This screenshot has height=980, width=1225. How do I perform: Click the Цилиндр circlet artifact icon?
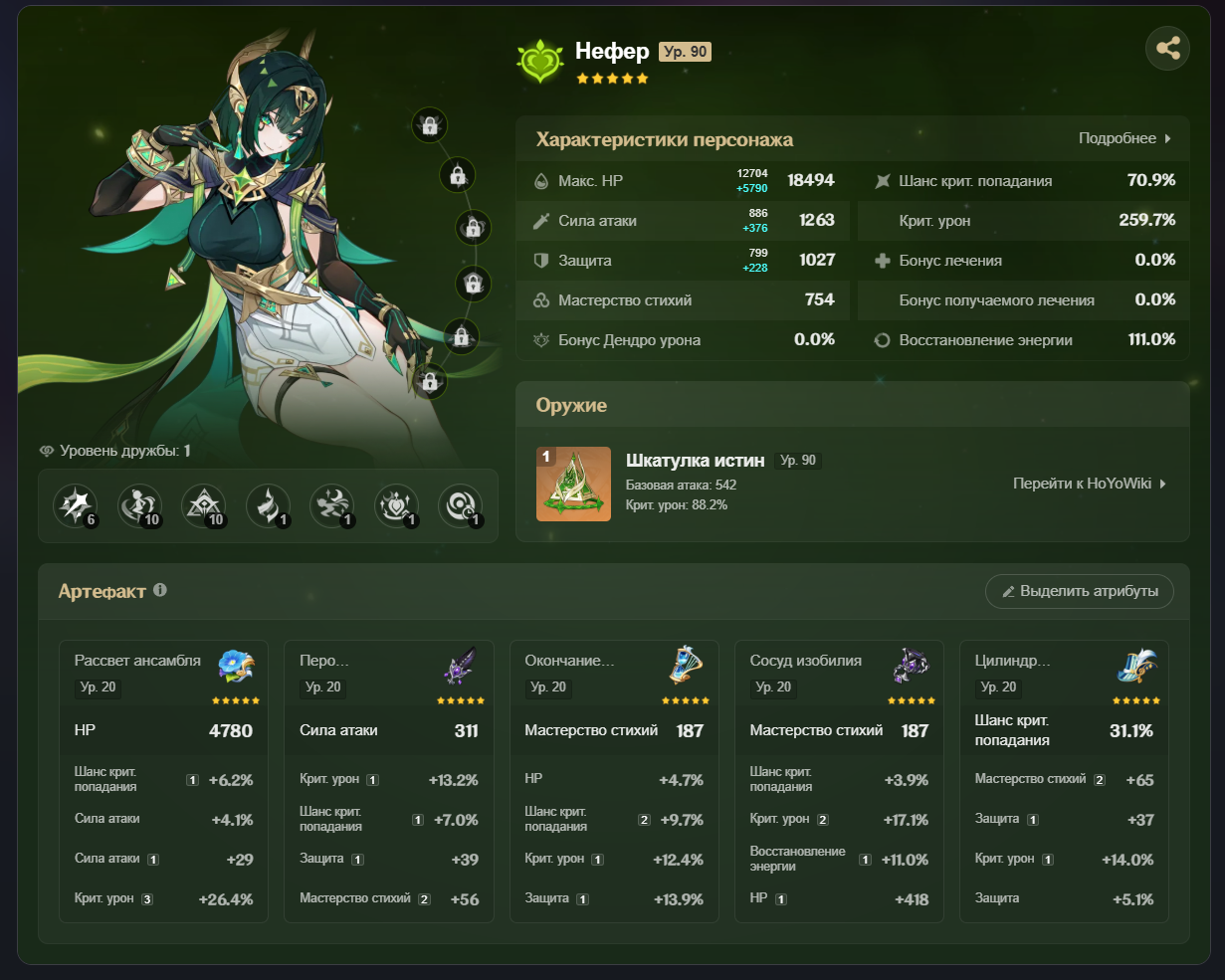(x=1136, y=668)
